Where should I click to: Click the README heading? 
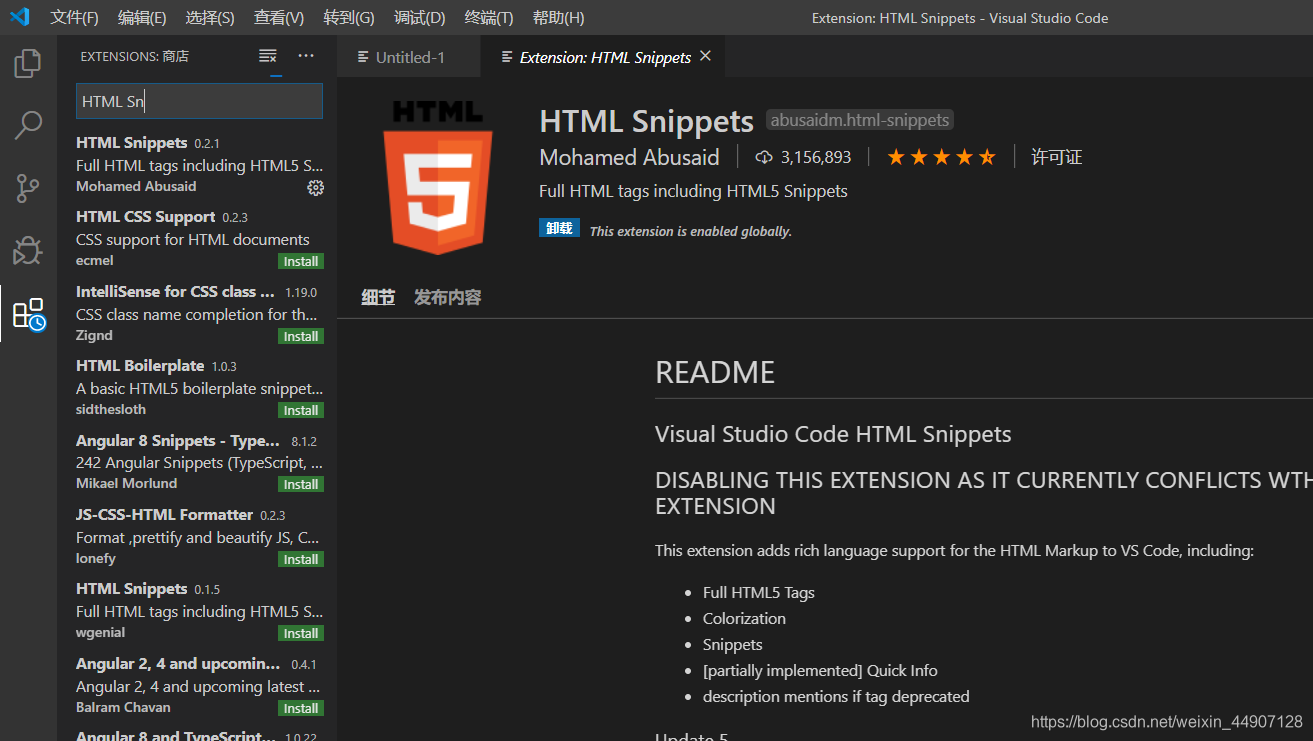coord(715,372)
